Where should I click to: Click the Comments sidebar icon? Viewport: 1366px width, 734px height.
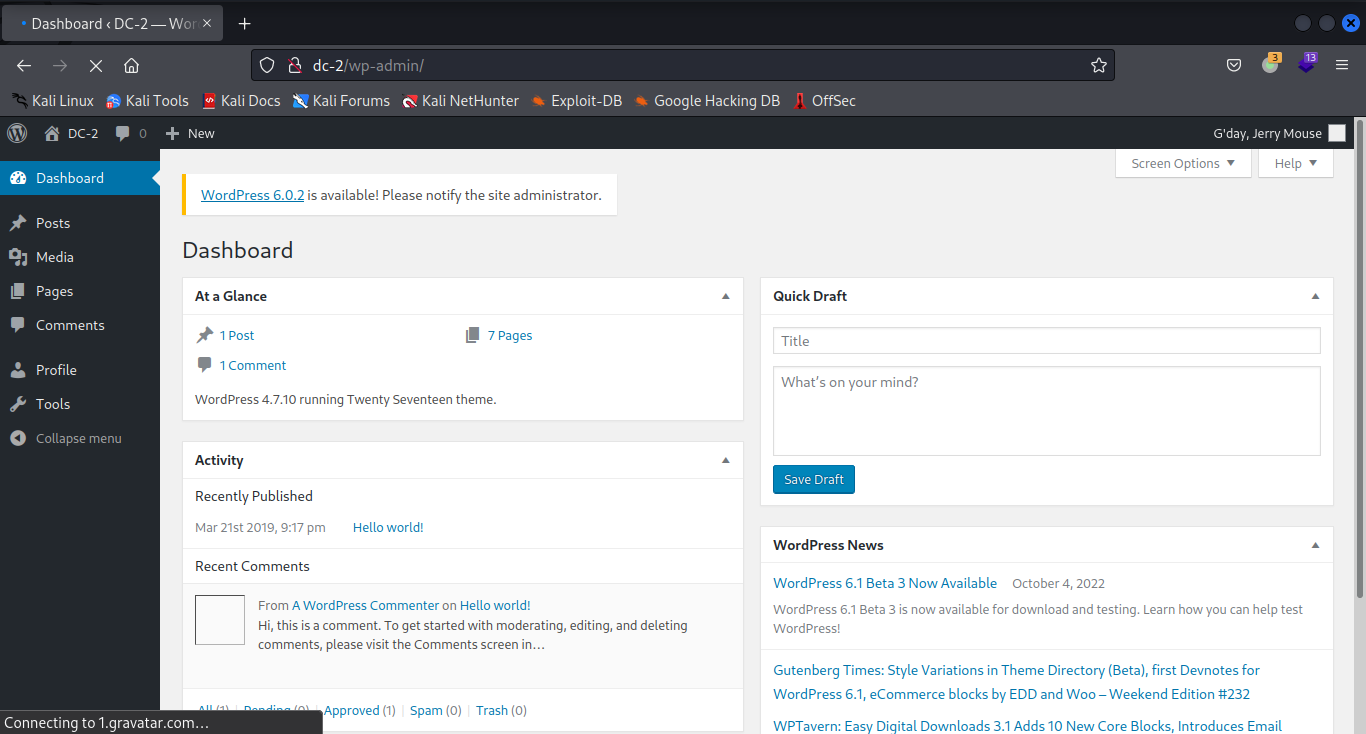click(18, 325)
